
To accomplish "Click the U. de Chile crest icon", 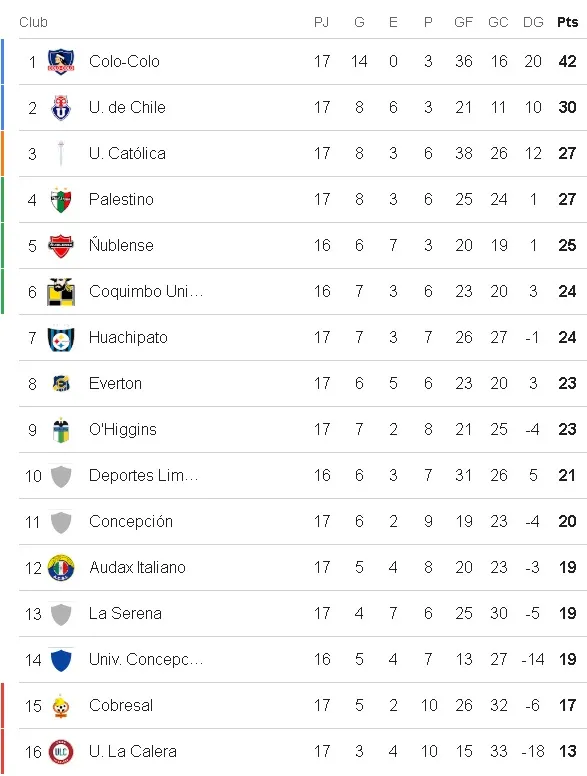I will [61, 107].
